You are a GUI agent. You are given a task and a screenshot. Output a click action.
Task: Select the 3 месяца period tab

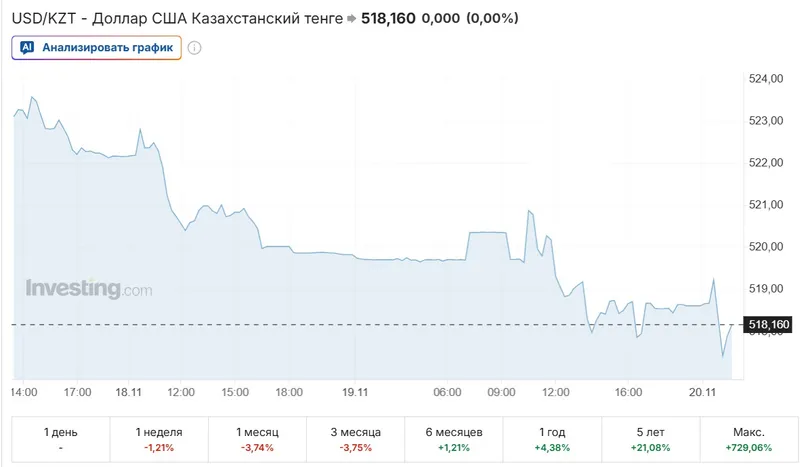357,439
